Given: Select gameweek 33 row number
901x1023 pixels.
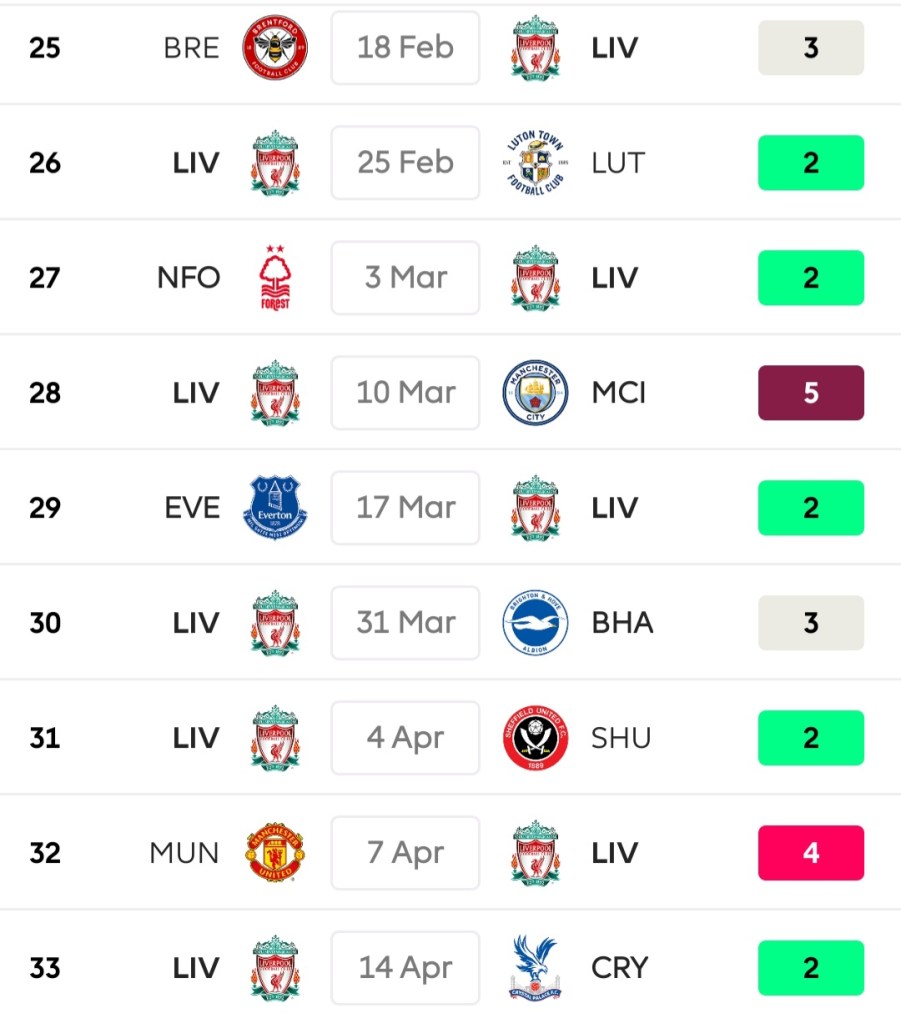Looking at the screenshot, I should click(x=45, y=968).
